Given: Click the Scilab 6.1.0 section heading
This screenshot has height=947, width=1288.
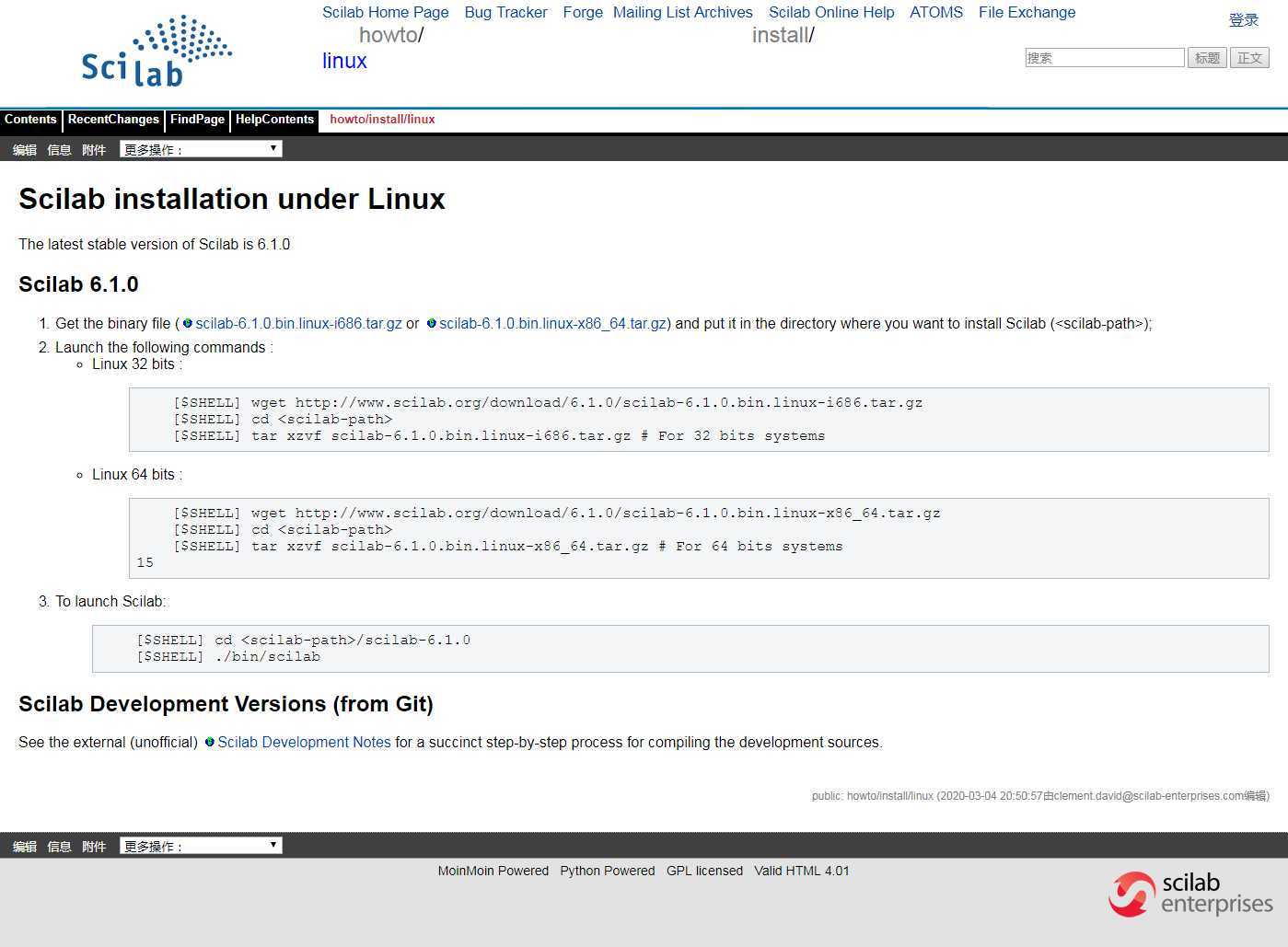Looking at the screenshot, I should (78, 284).
